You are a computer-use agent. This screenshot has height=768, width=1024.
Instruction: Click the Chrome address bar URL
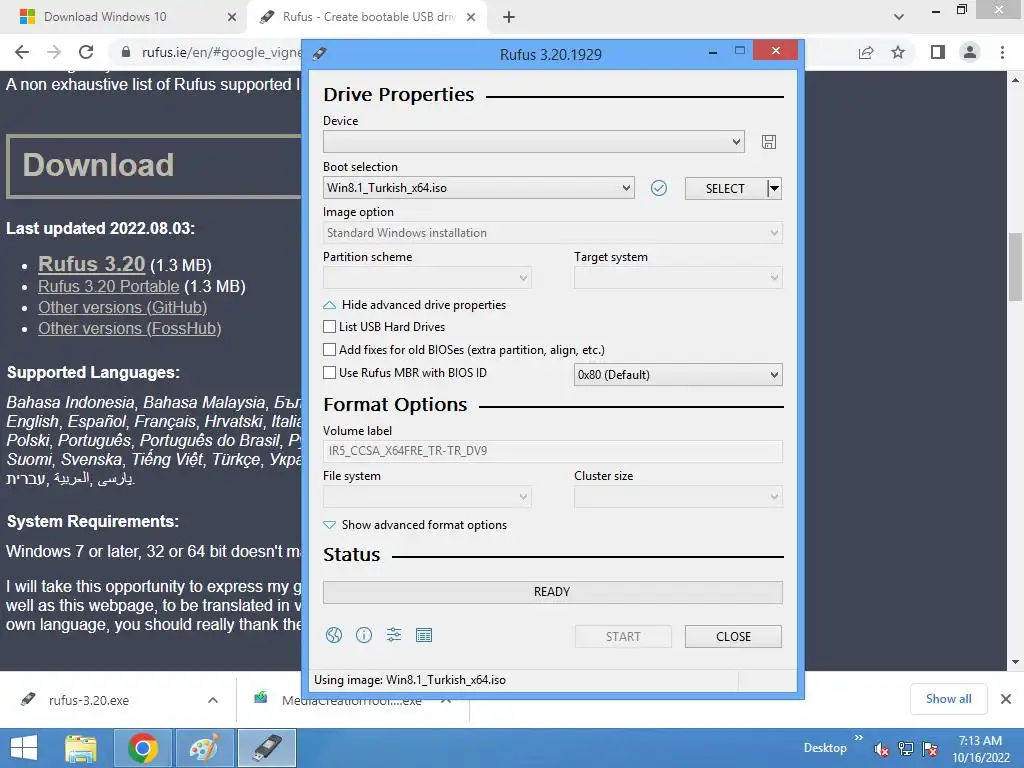221,52
